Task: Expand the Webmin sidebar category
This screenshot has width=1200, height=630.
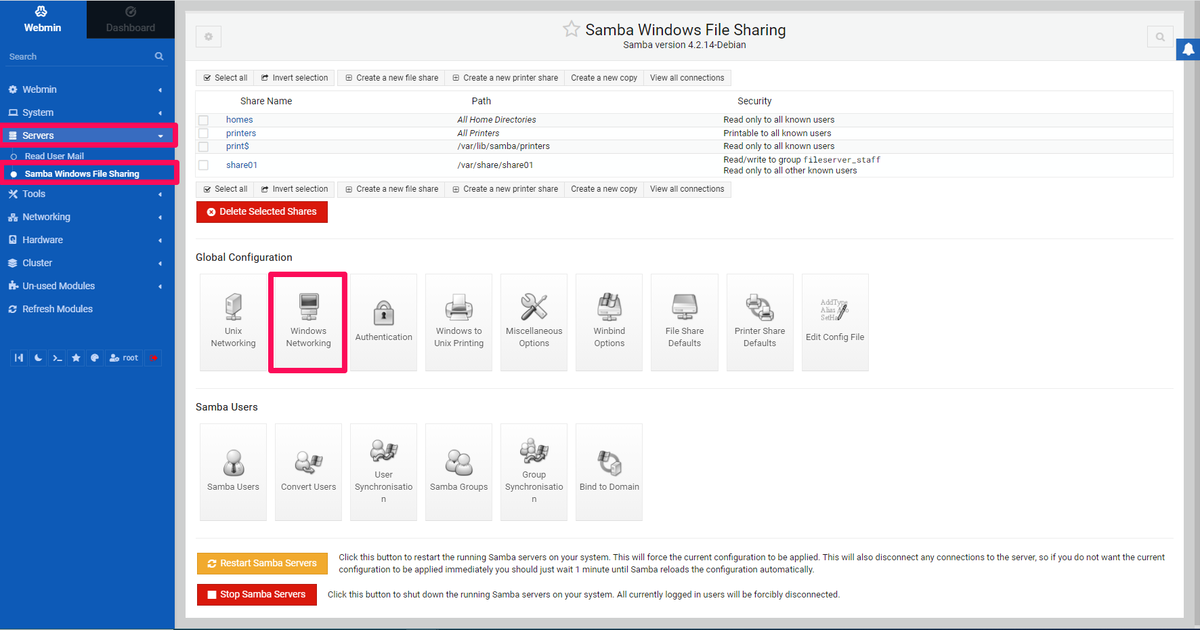Action: click(x=87, y=90)
